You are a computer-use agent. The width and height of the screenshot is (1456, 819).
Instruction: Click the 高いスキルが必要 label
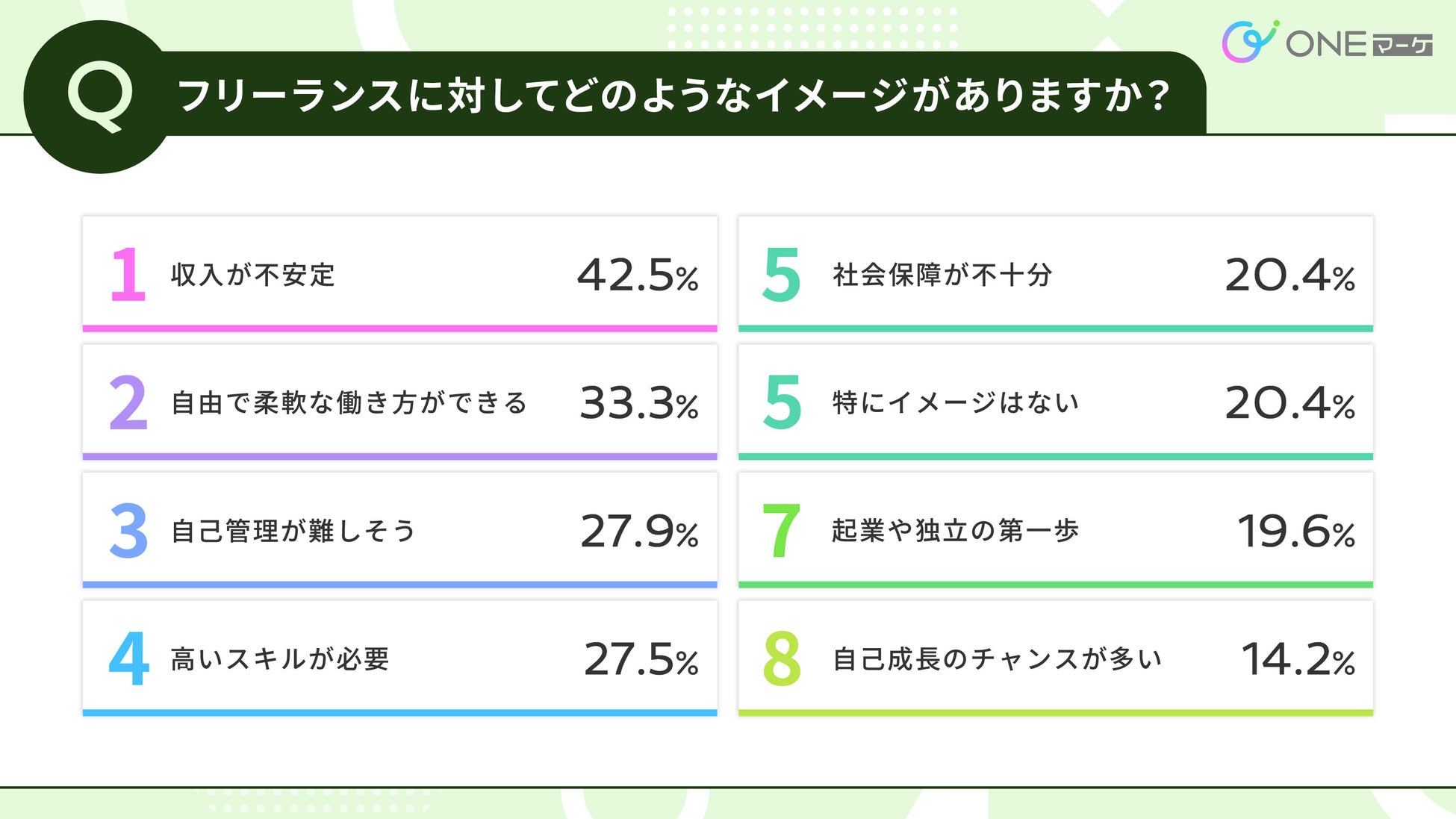pyautogui.click(x=280, y=658)
